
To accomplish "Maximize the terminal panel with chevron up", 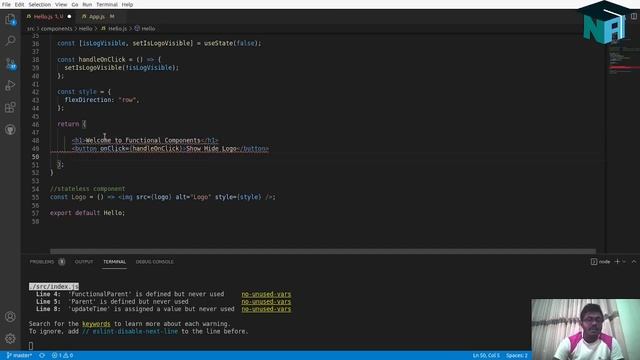I will click(634, 262).
